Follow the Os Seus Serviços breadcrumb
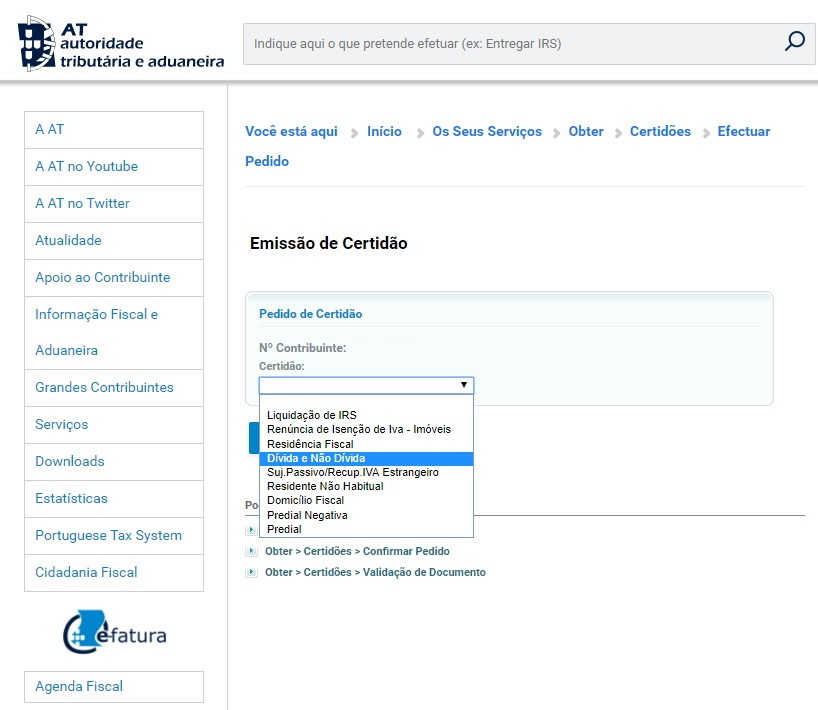The height and width of the screenshot is (710, 818). click(x=487, y=131)
